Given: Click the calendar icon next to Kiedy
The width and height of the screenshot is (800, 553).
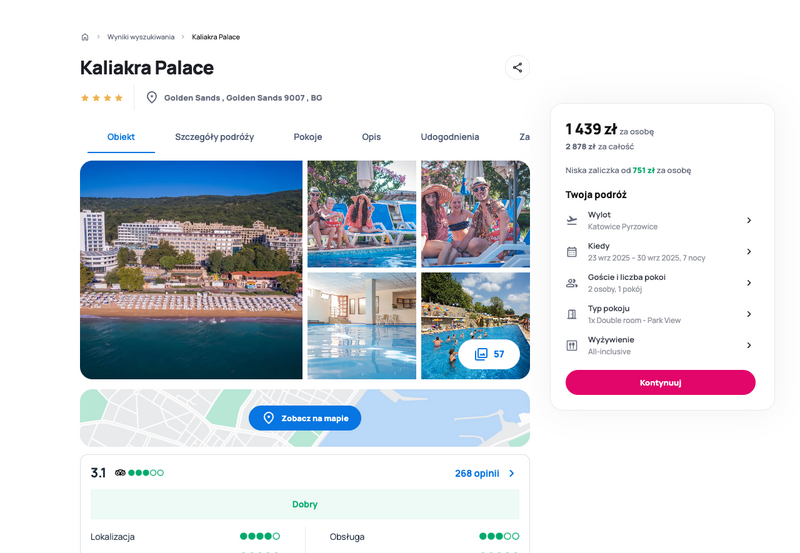Looking at the screenshot, I should click(x=572, y=252).
